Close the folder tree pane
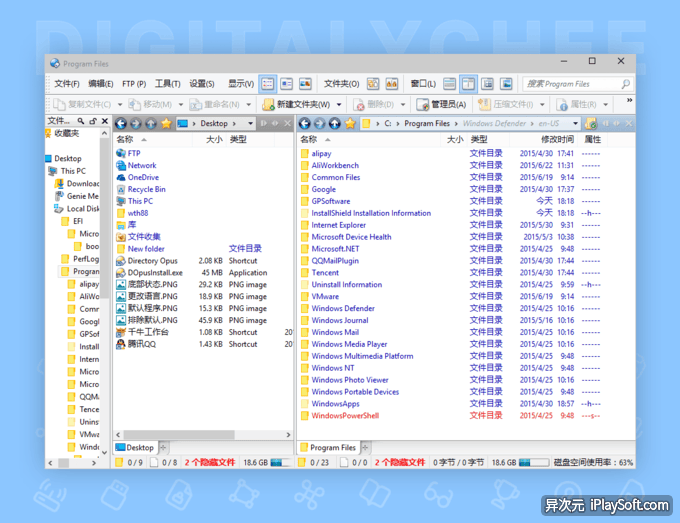Screen dimensions: 680x523 [105, 121]
